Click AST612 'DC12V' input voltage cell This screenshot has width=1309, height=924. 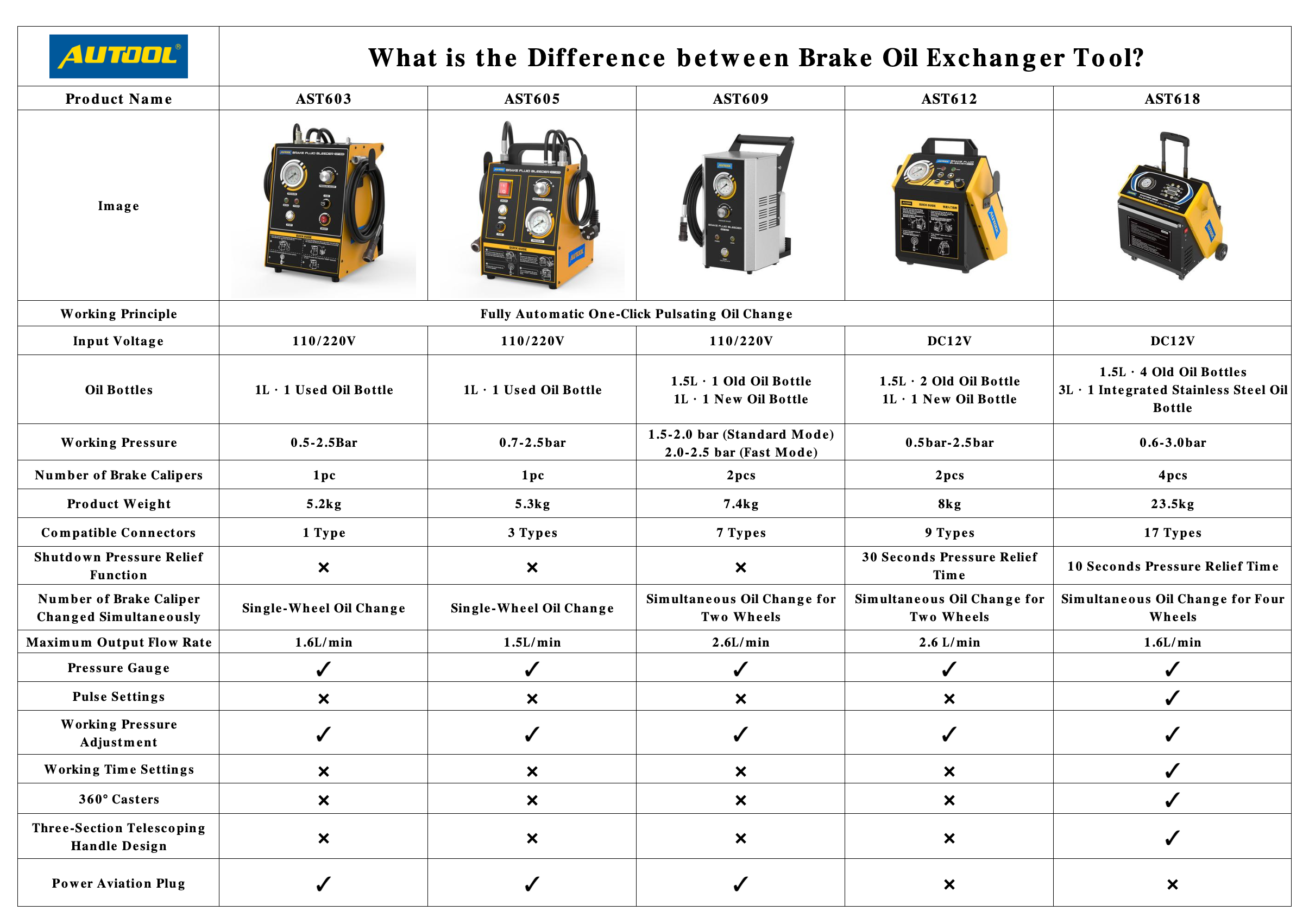[x=949, y=341]
